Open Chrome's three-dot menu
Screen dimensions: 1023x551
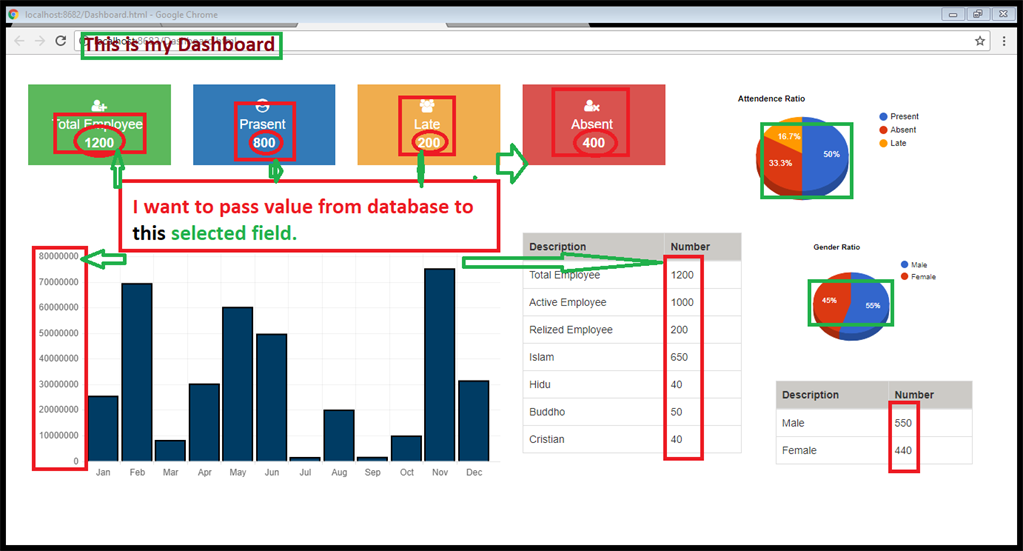[x=1004, y=41]
